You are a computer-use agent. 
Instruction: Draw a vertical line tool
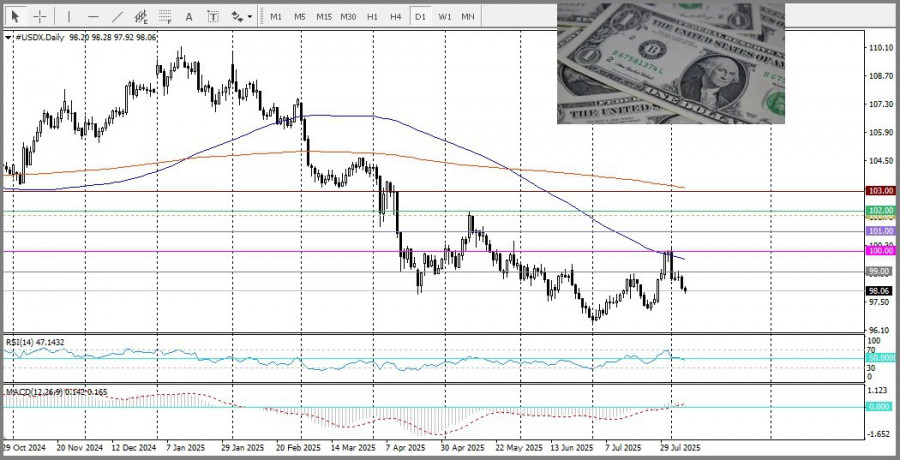pyautogui.click(x=68, y=17)
